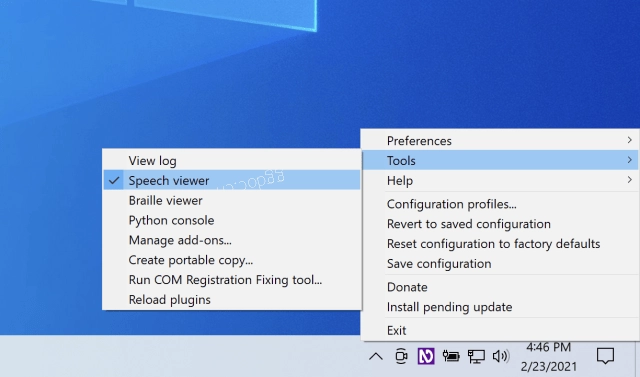The image size is (640, 377).
Task: Toggle Braille viewer in Tools menu
Action: 232,200
